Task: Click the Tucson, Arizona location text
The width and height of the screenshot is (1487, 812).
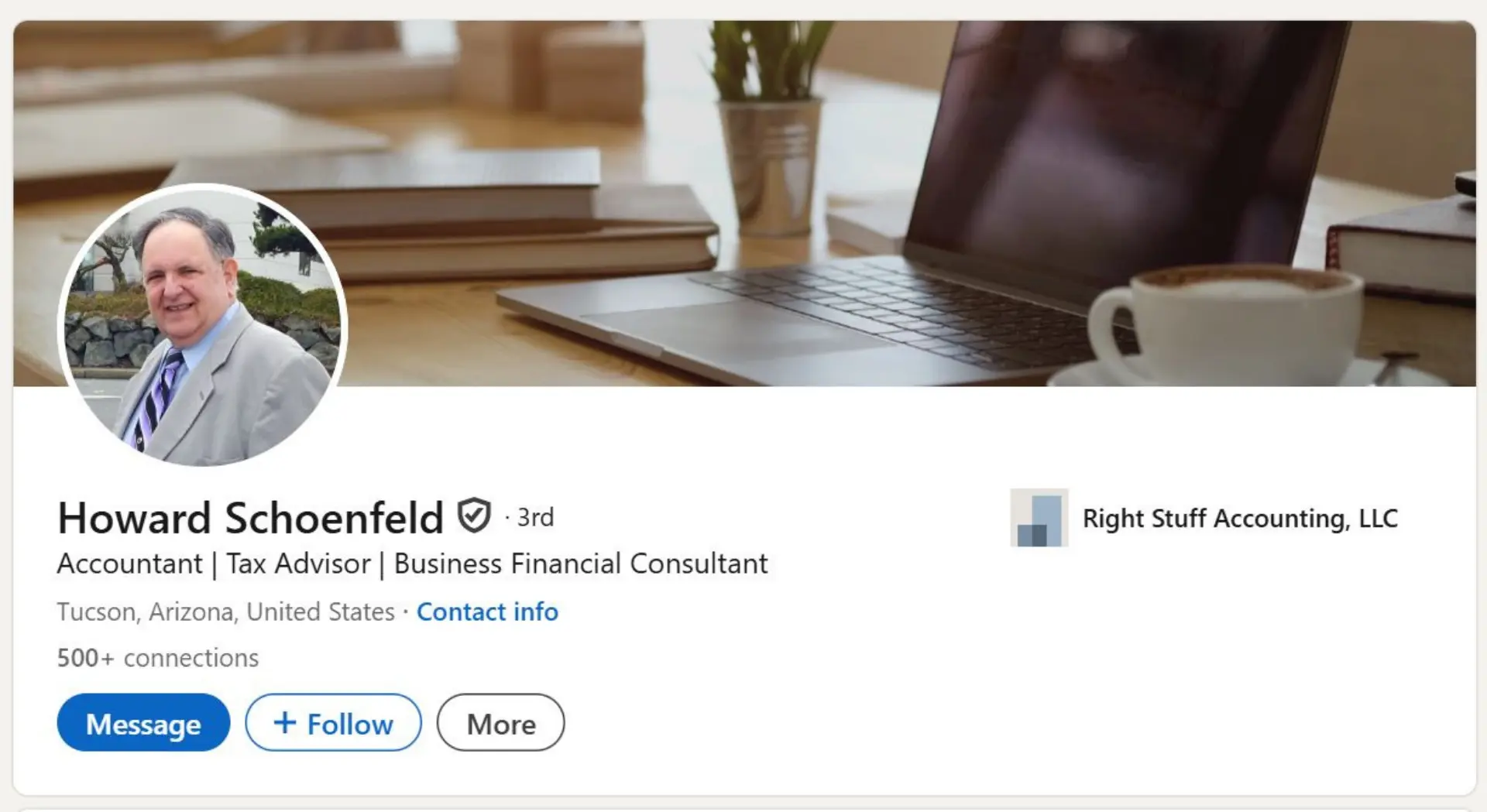Action: 226,612
